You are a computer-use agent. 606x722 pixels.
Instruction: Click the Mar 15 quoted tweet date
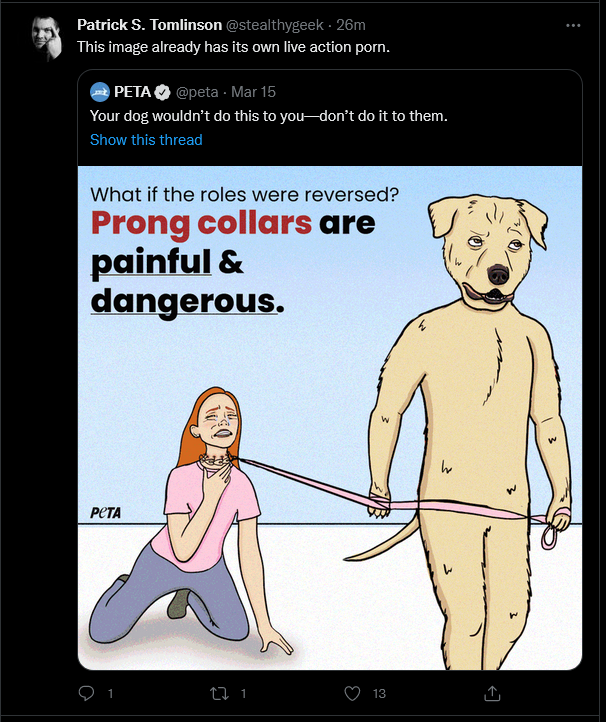click(253, 92)
